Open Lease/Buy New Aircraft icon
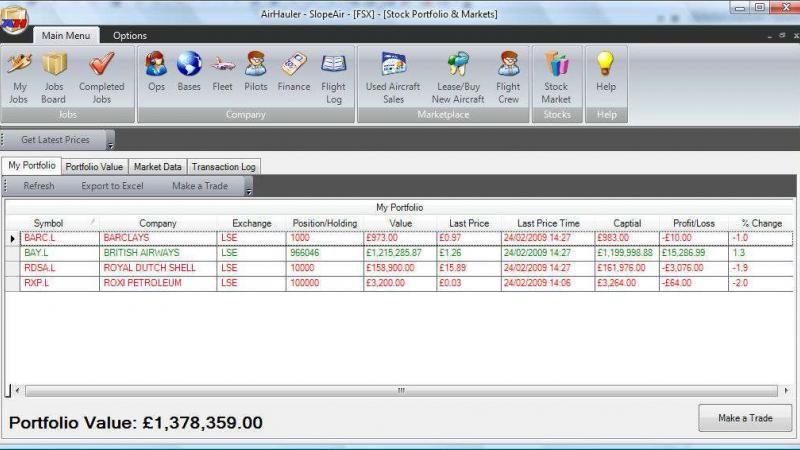The image size is (800, 450). point(458,77)
